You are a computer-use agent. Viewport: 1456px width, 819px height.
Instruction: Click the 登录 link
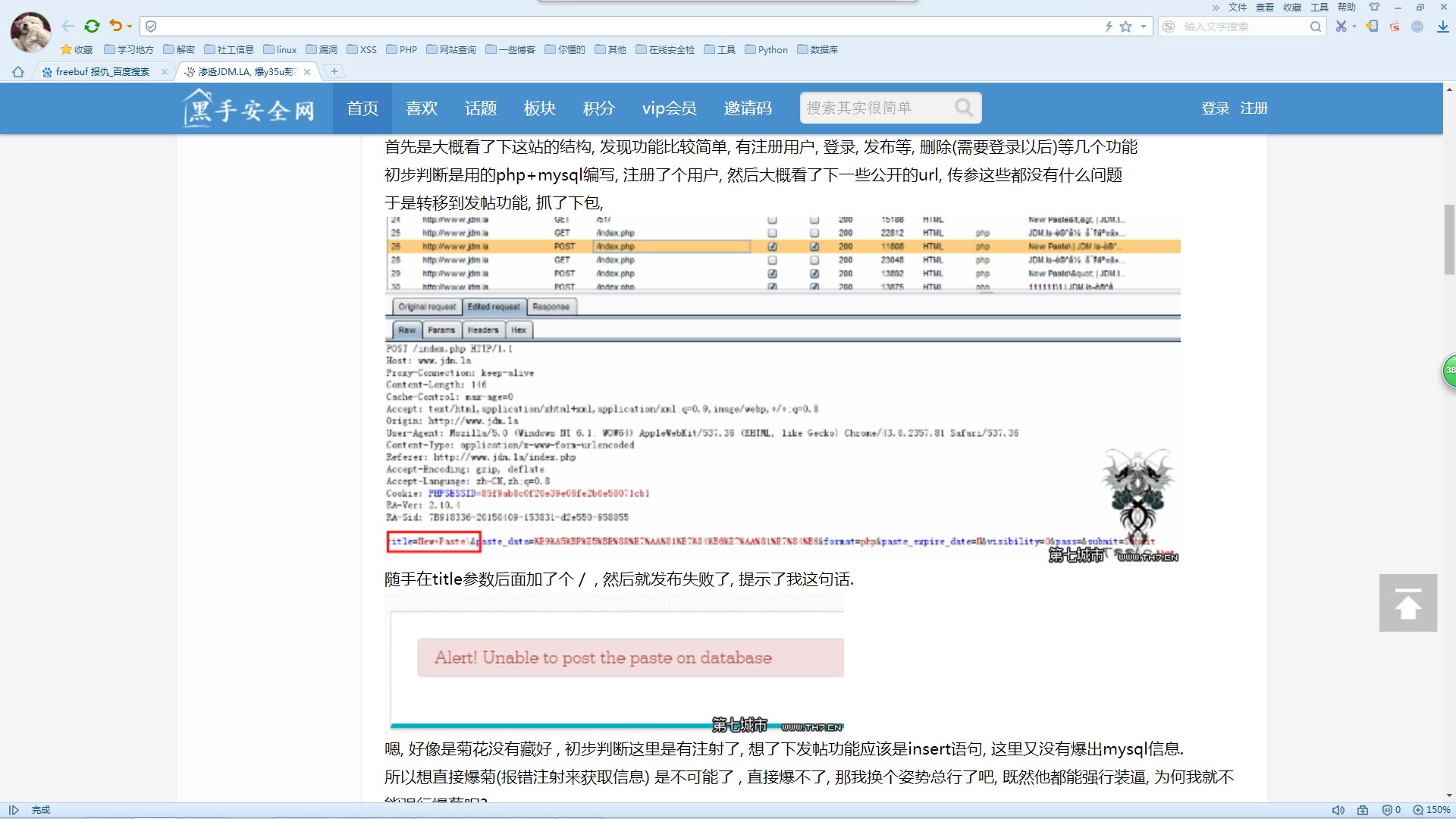[x=1215, y=108]
